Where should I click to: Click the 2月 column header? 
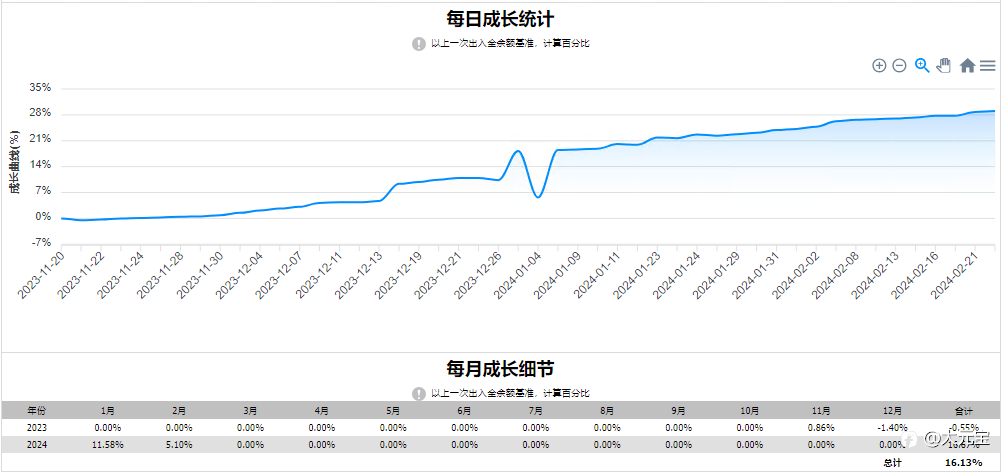pos(179,411)
